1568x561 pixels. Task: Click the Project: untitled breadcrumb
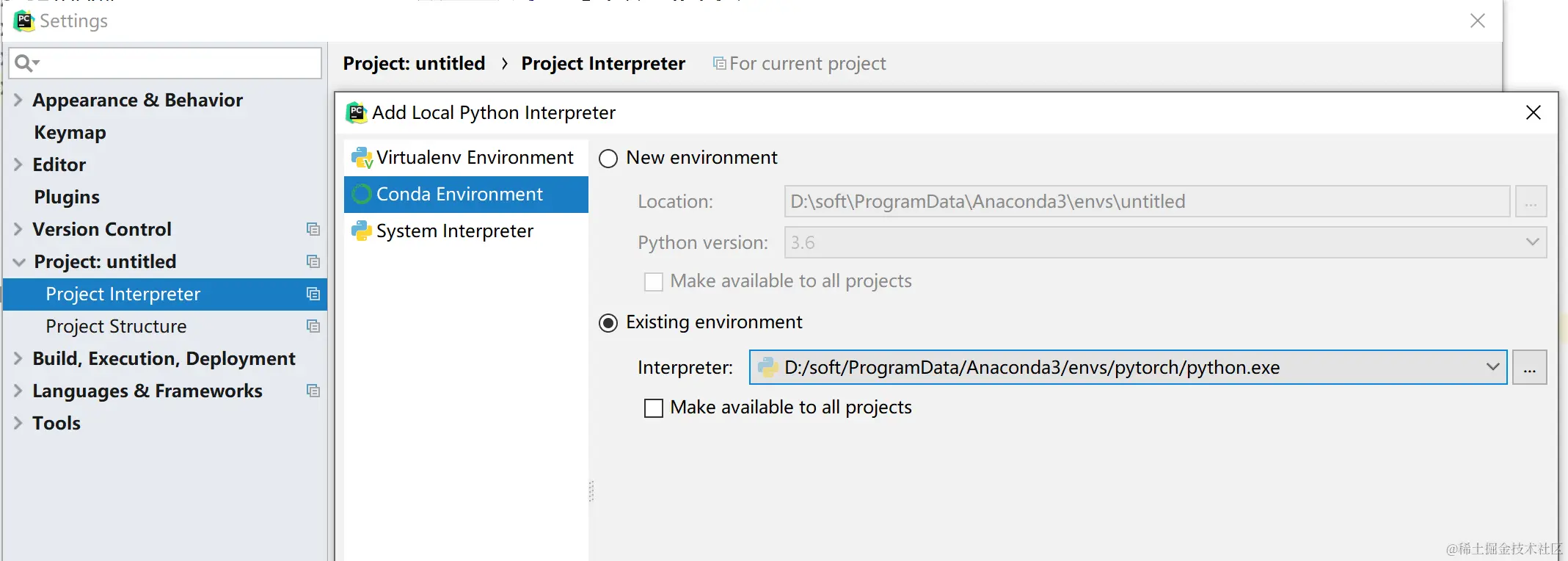[x=414, y=64]
